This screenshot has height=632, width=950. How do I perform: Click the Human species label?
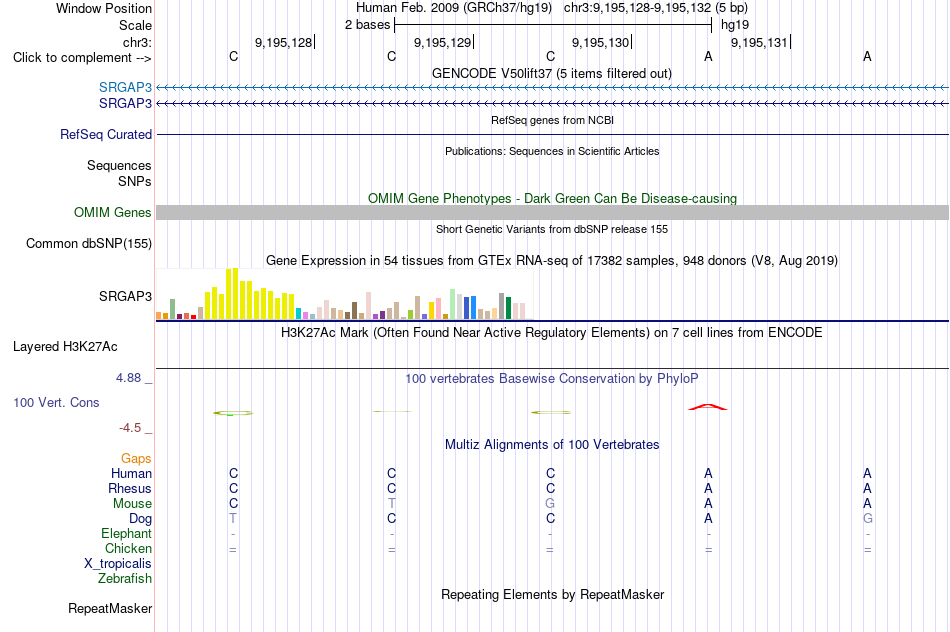[x=131, y=474]
